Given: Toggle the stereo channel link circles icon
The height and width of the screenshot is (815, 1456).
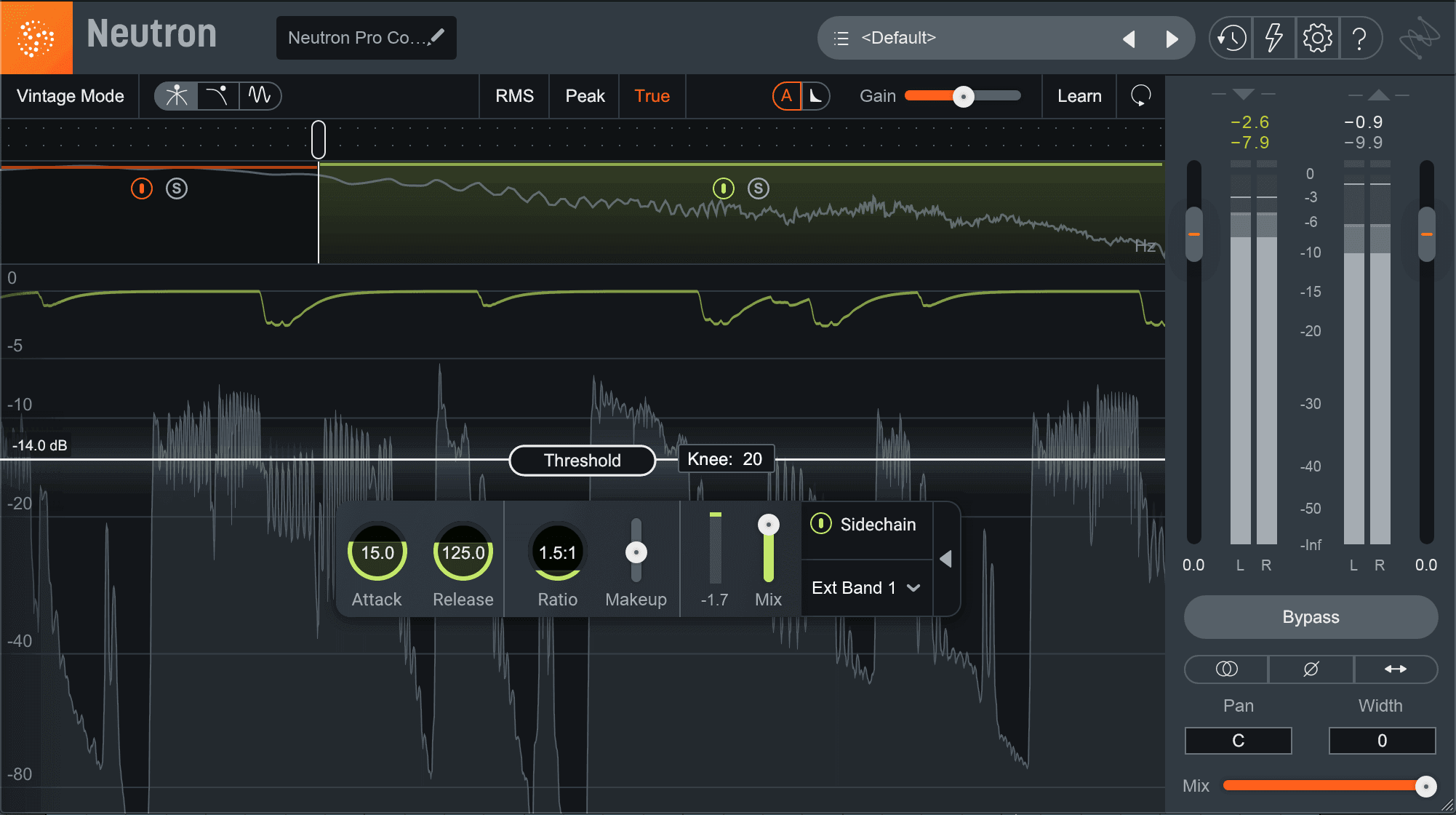Looking at the screenshot, I should pyautogui.click(x=1226, y=669).
